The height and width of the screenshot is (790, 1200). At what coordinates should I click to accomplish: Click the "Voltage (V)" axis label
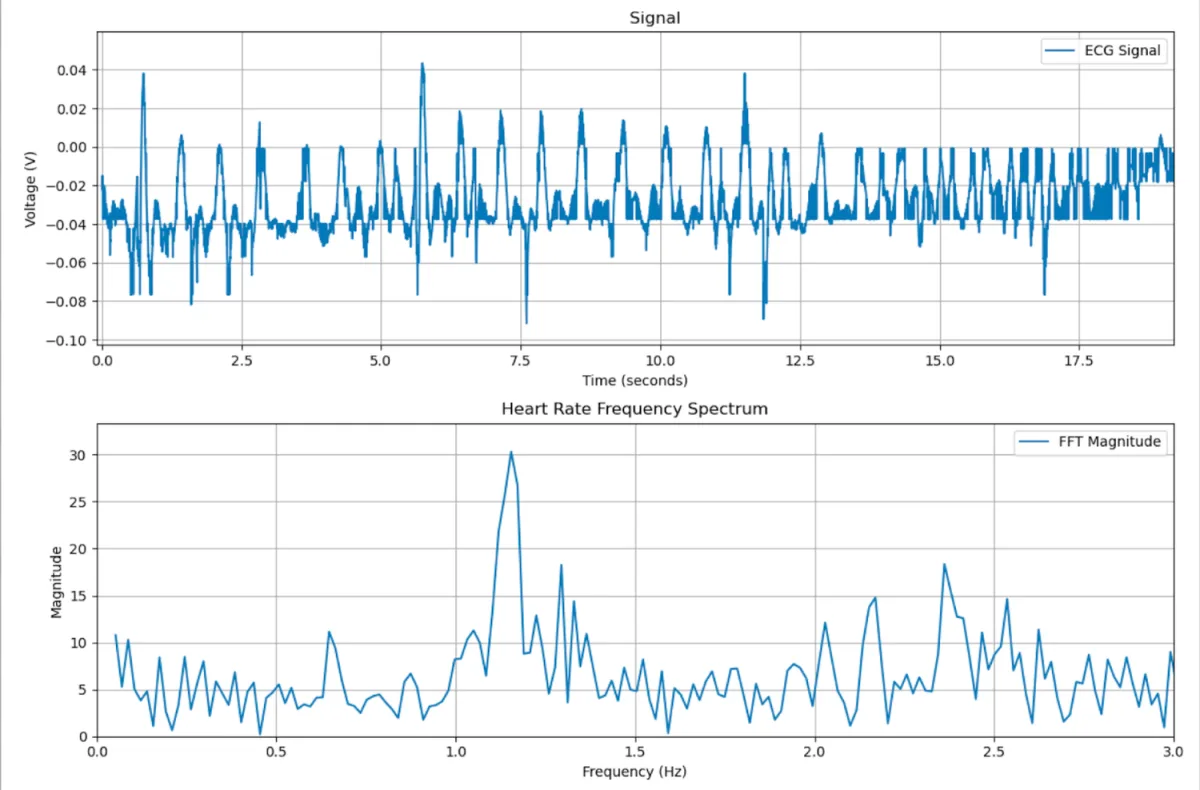[31, 187]
